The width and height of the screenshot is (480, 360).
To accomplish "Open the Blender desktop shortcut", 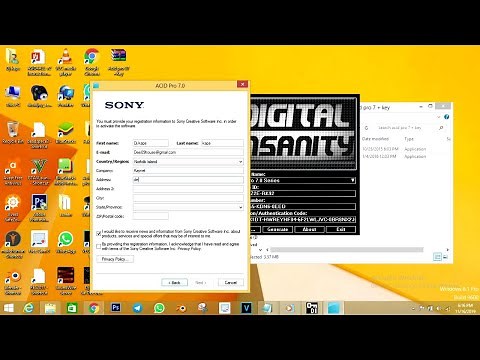I will coord(13,282).
